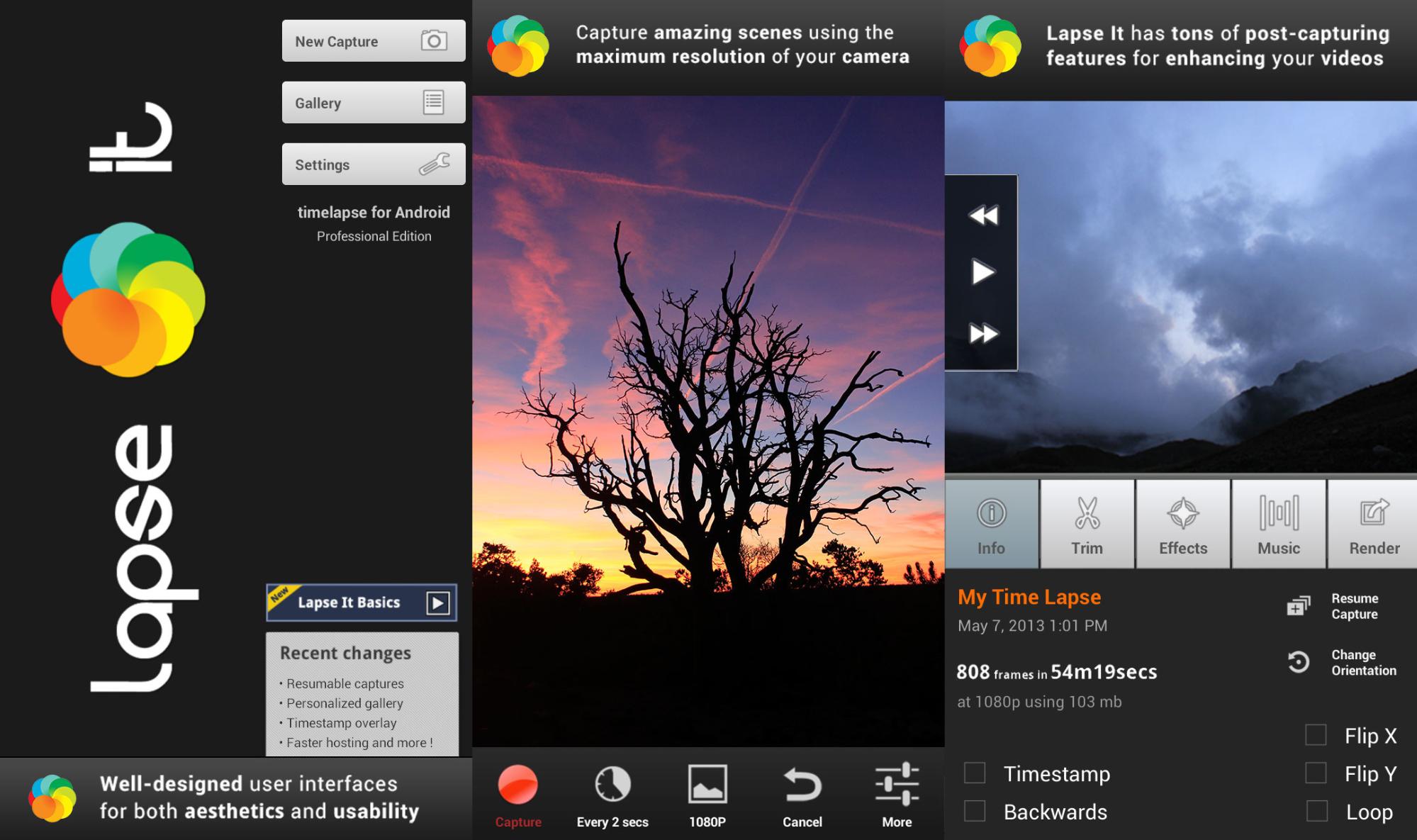Open the Effects tab
This screenshot has height=840, width=1417.
click(x=1182, y=525)
